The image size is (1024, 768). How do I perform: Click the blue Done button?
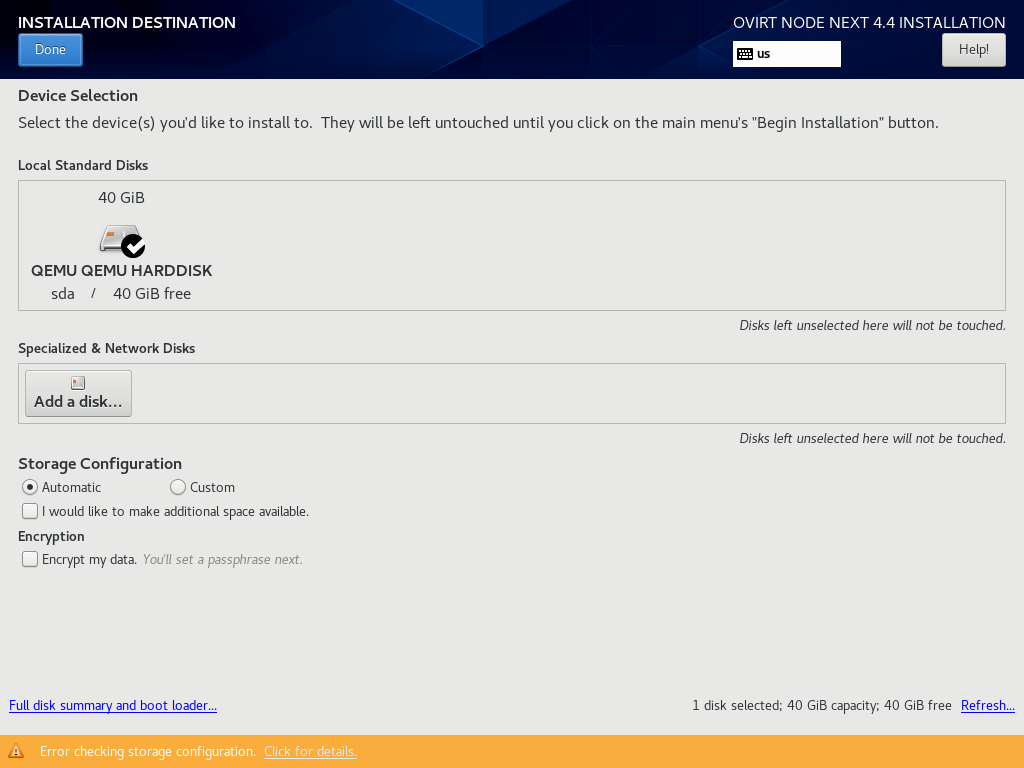coord(50,50)
